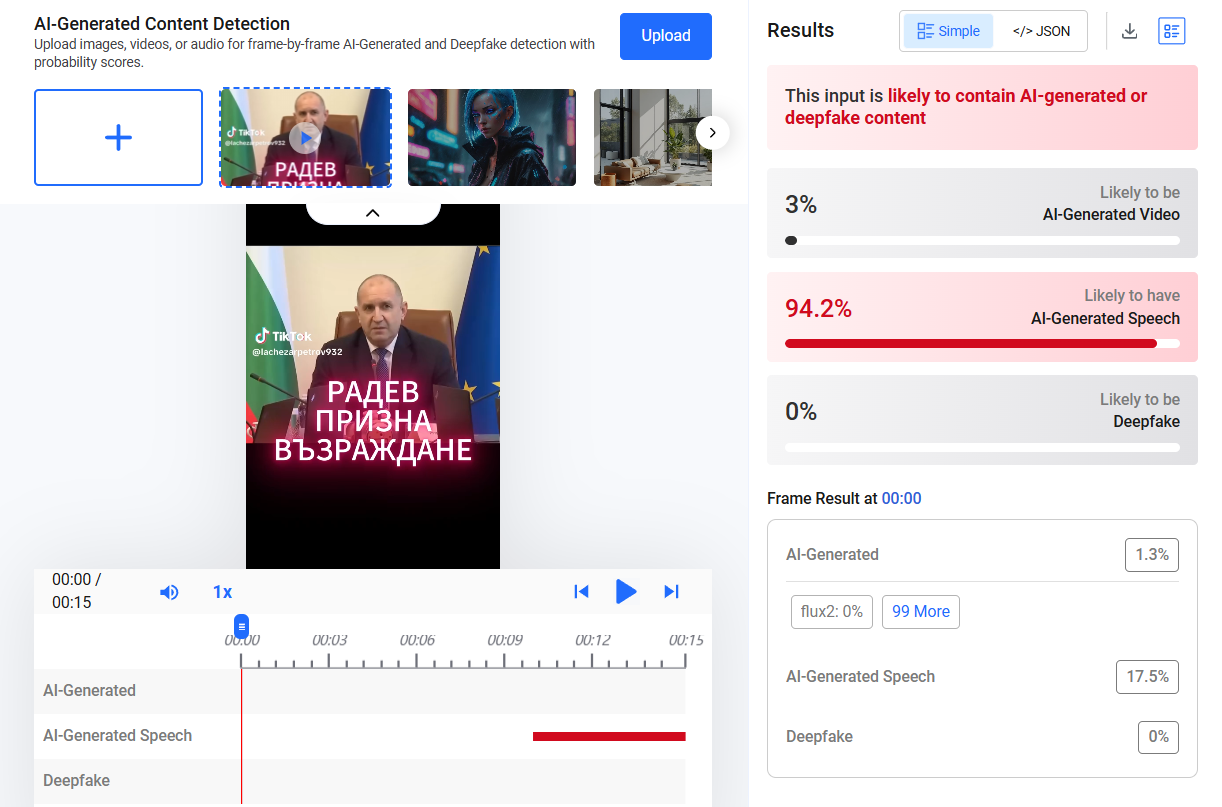Viewport: 1222px width, 807px height.
Task: Play the video
Action: point(626,592)
